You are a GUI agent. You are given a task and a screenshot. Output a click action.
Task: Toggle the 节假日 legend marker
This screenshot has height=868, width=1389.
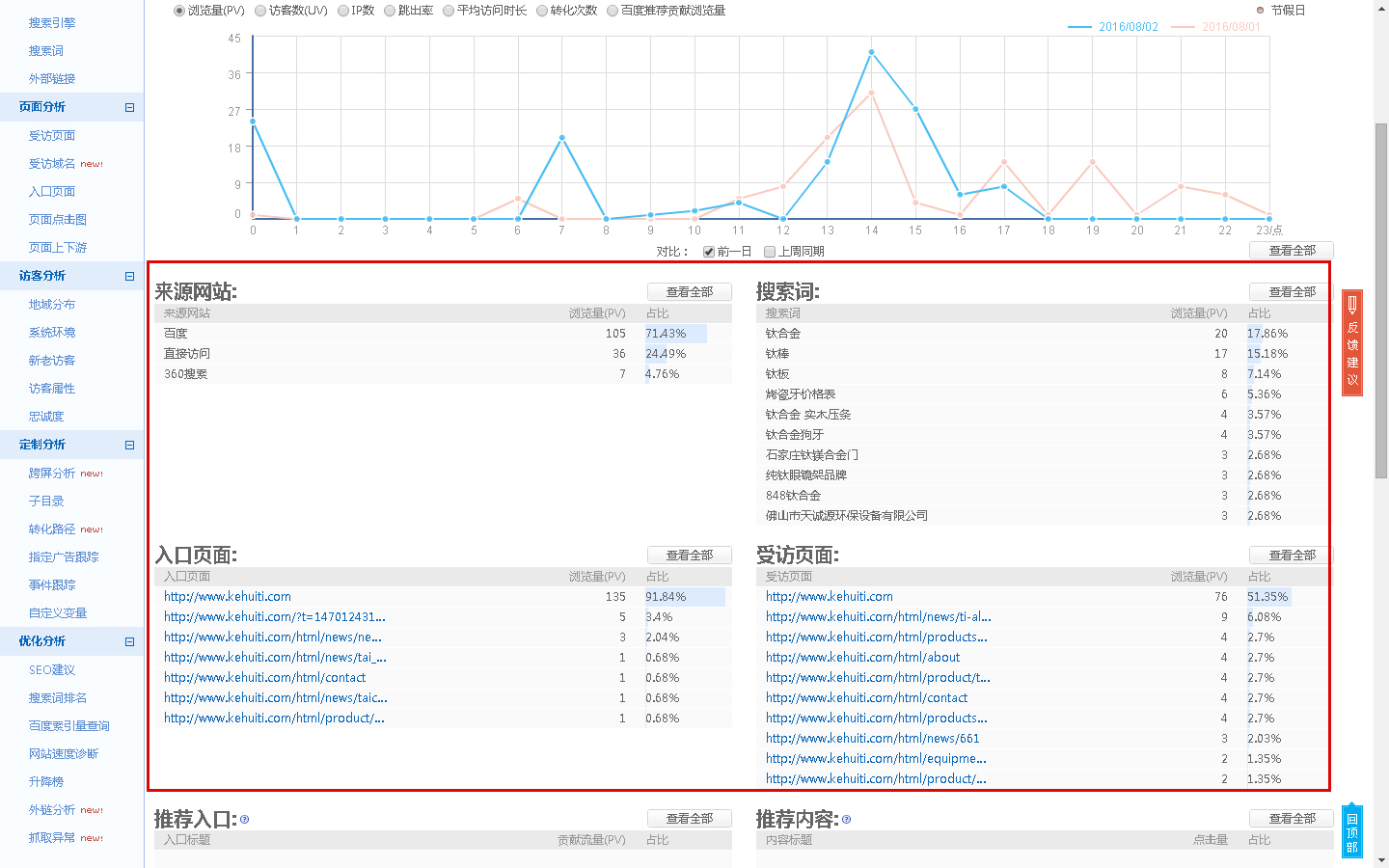[x=1261, y=11]
